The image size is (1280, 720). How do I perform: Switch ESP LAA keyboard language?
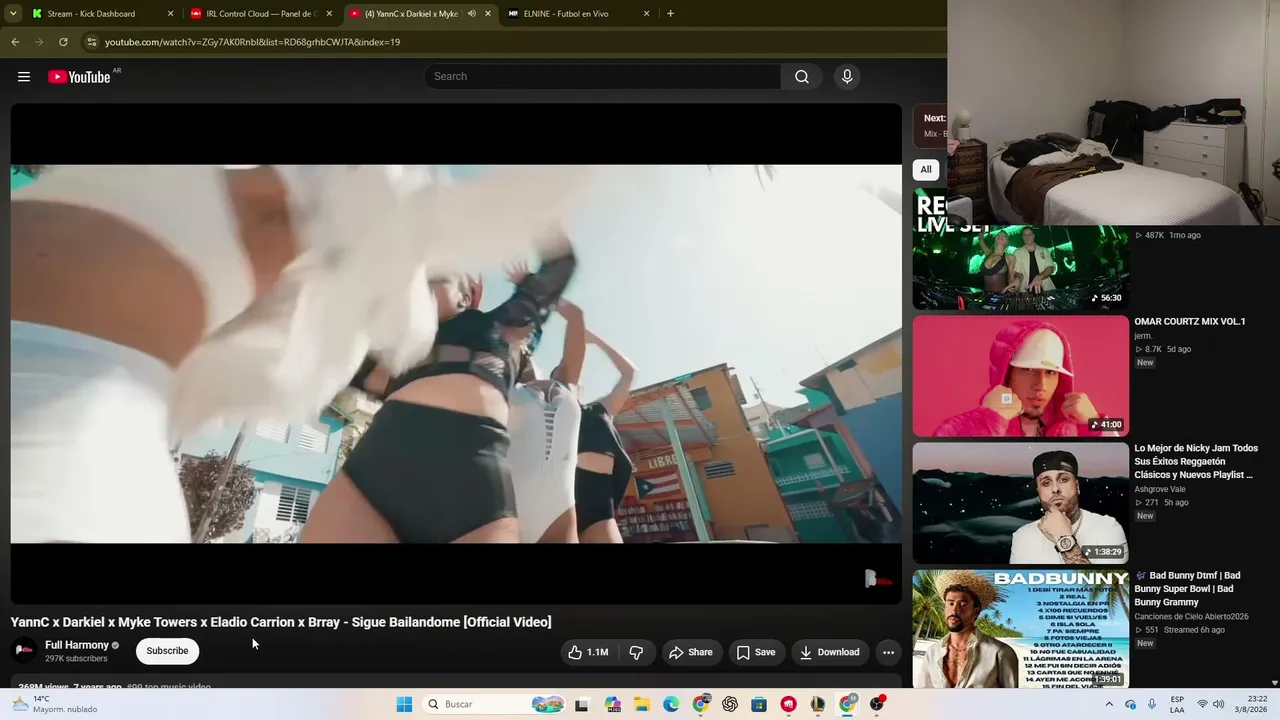point(1177,704)
